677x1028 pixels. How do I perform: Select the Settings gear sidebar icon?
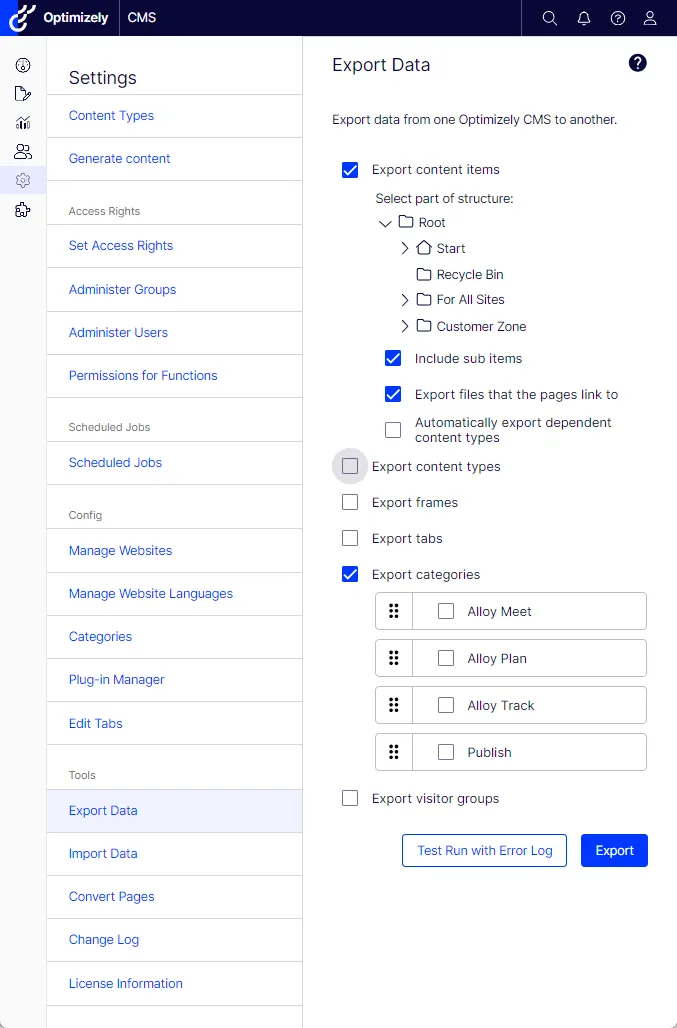coord(23,180)
